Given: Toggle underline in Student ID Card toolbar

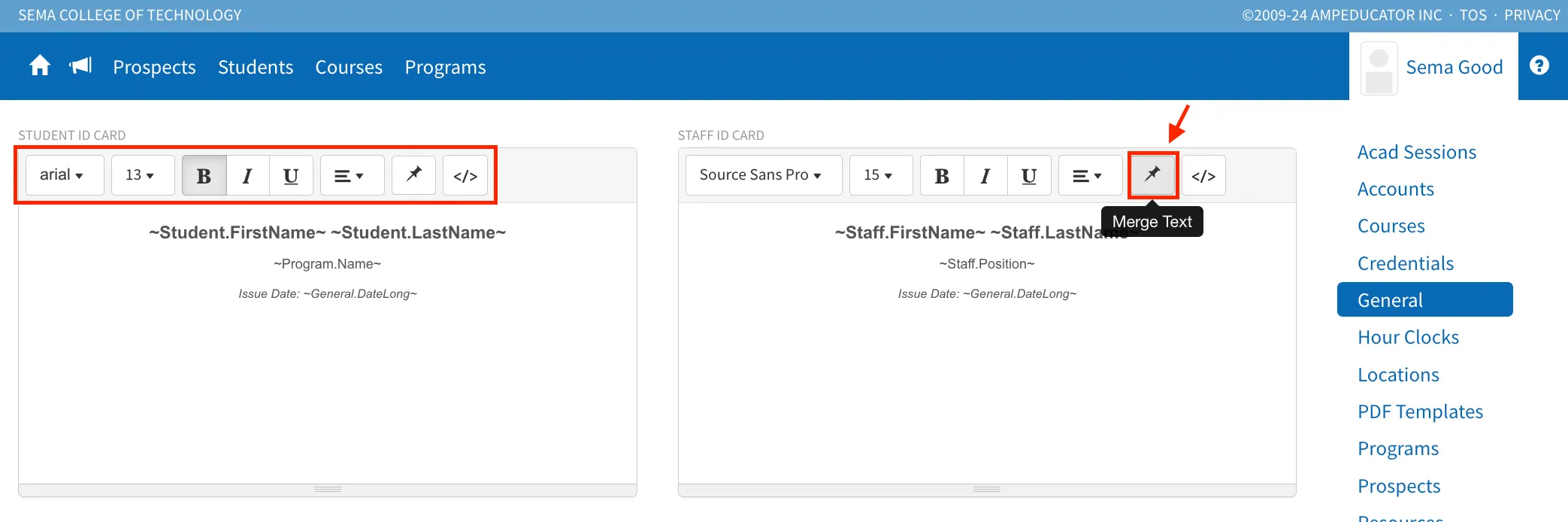Looking at the screenshot, I should 291,175.
